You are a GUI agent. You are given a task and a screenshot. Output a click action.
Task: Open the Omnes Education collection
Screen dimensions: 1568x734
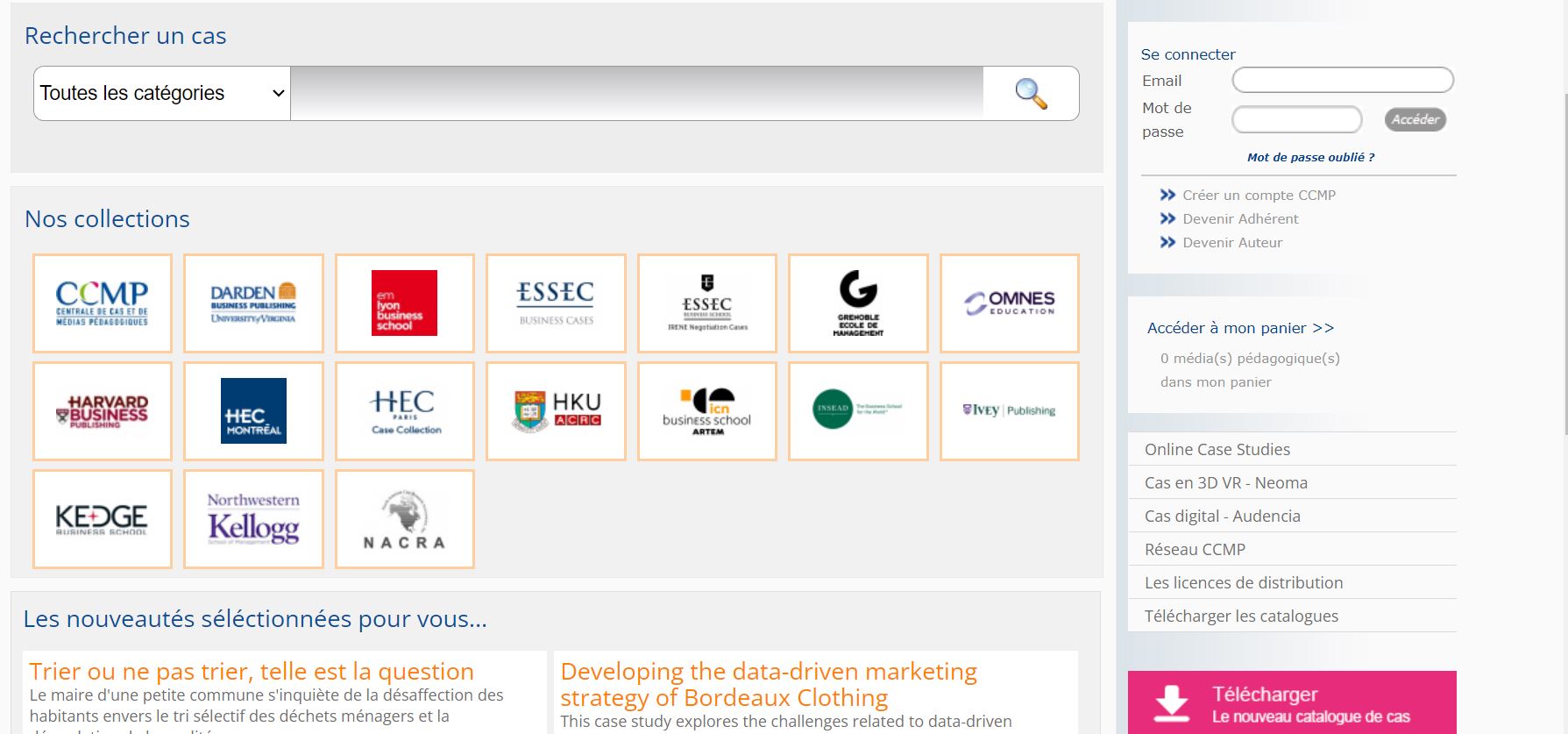(x=1010, y=303)
